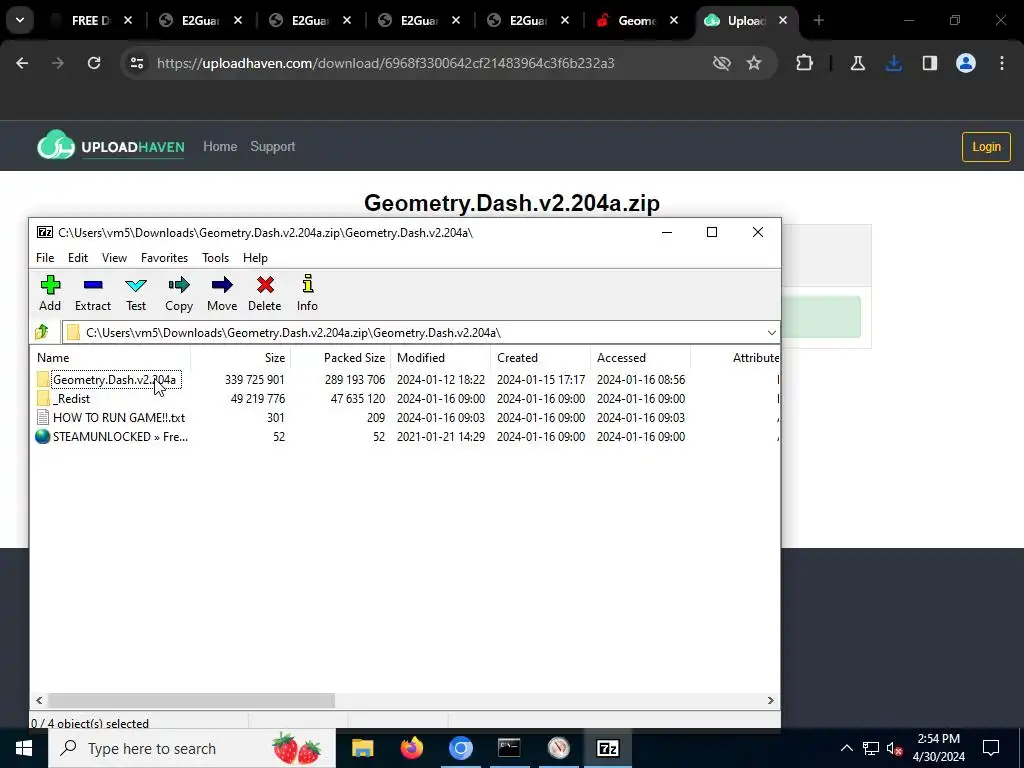The image size is (1024, 768).
Task: View site information icon in address bar
Action: click(136, 63)
